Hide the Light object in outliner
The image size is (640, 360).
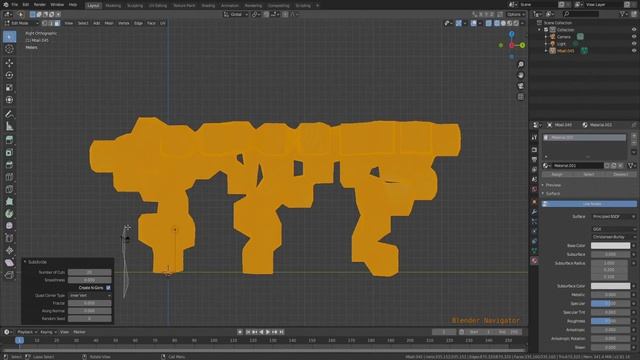(634, 44)
